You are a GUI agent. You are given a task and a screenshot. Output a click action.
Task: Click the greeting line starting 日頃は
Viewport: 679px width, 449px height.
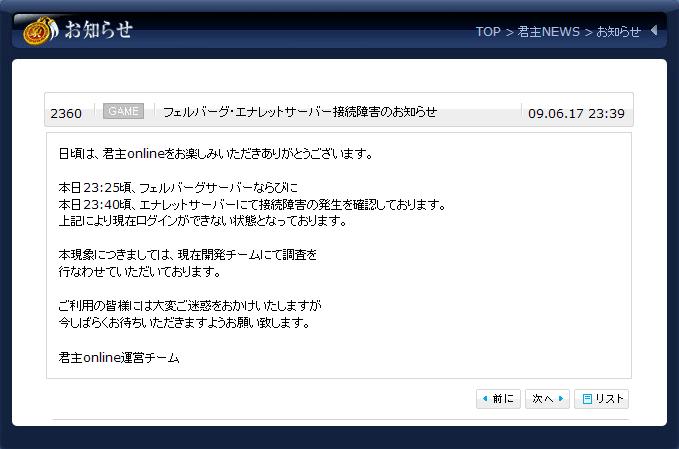[215, 154]
